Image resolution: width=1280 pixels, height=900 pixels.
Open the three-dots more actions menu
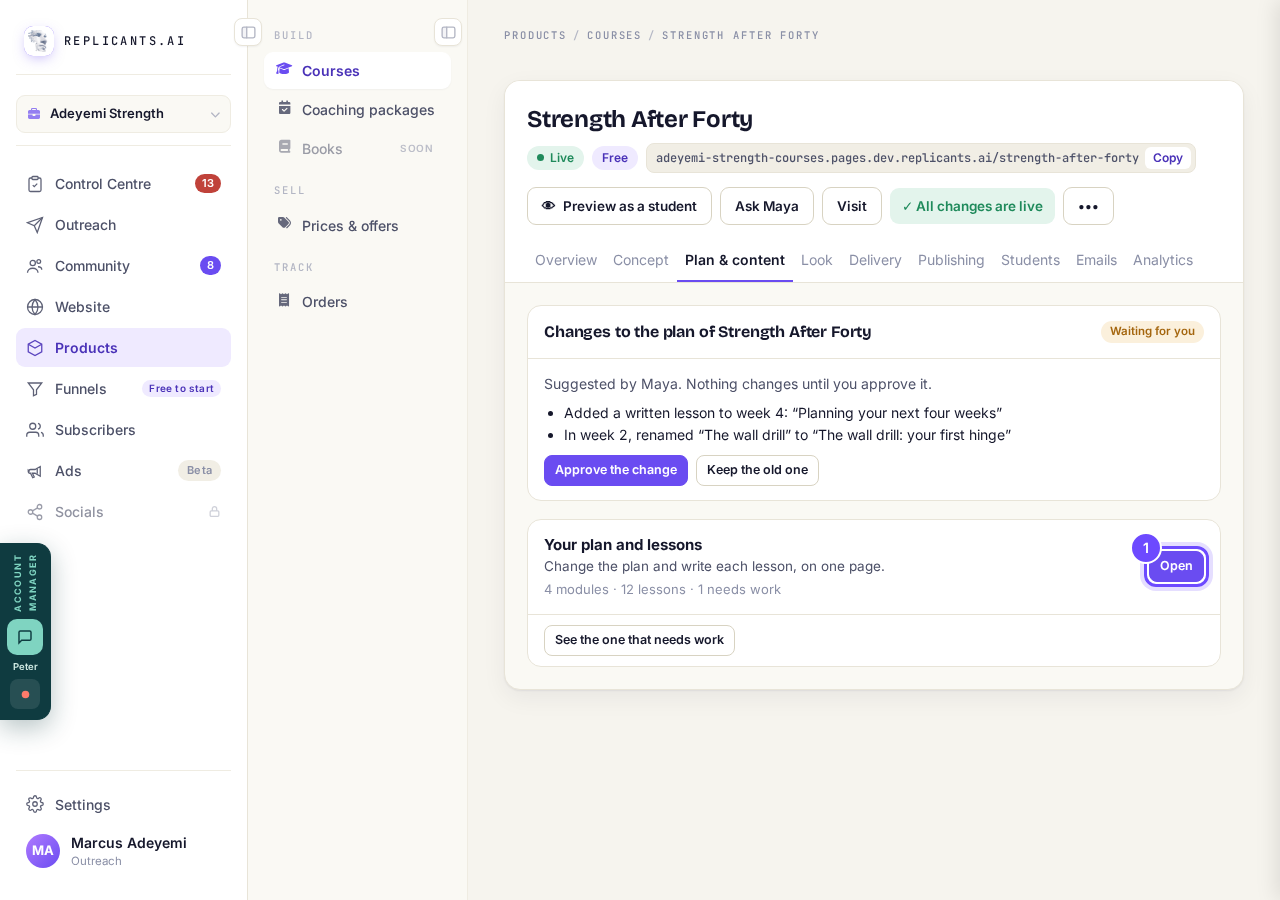[x=1088, y=206]
